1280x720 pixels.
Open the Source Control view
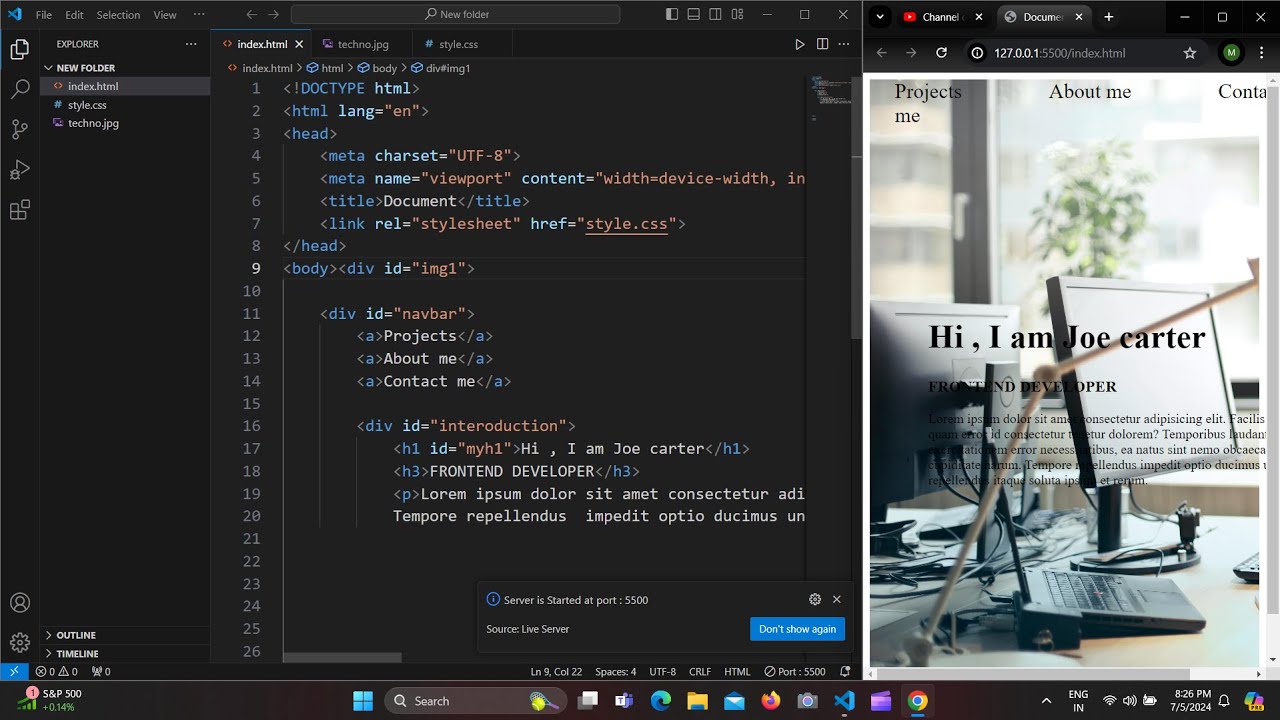[x=19, y=129]
